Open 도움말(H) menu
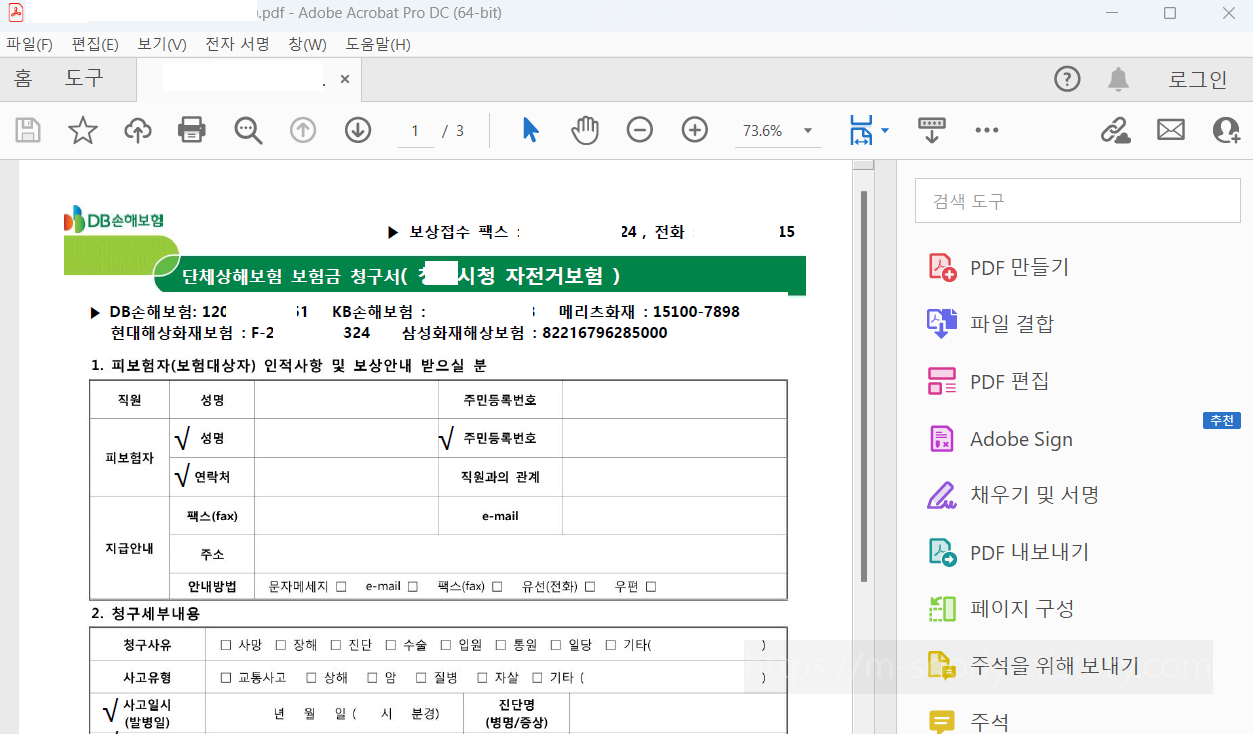1253x734 pixels. point(378,44)
